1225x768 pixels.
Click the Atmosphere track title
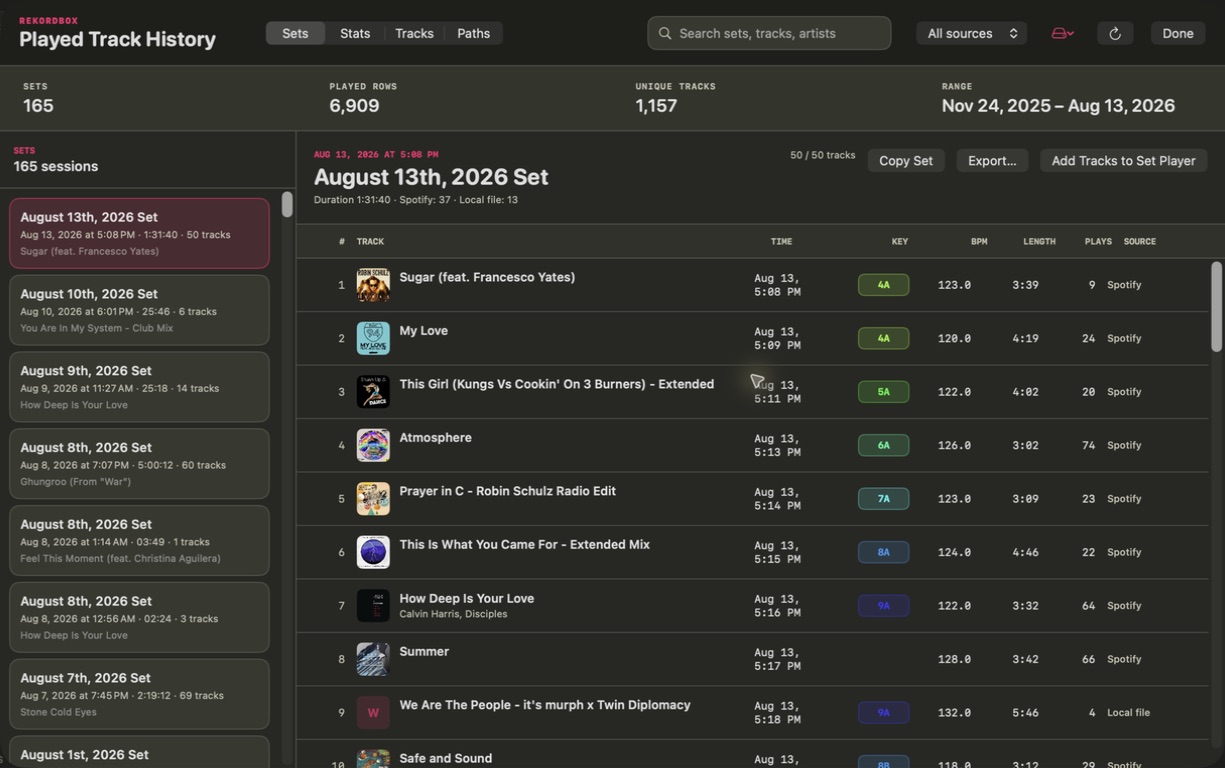point(435,438)
